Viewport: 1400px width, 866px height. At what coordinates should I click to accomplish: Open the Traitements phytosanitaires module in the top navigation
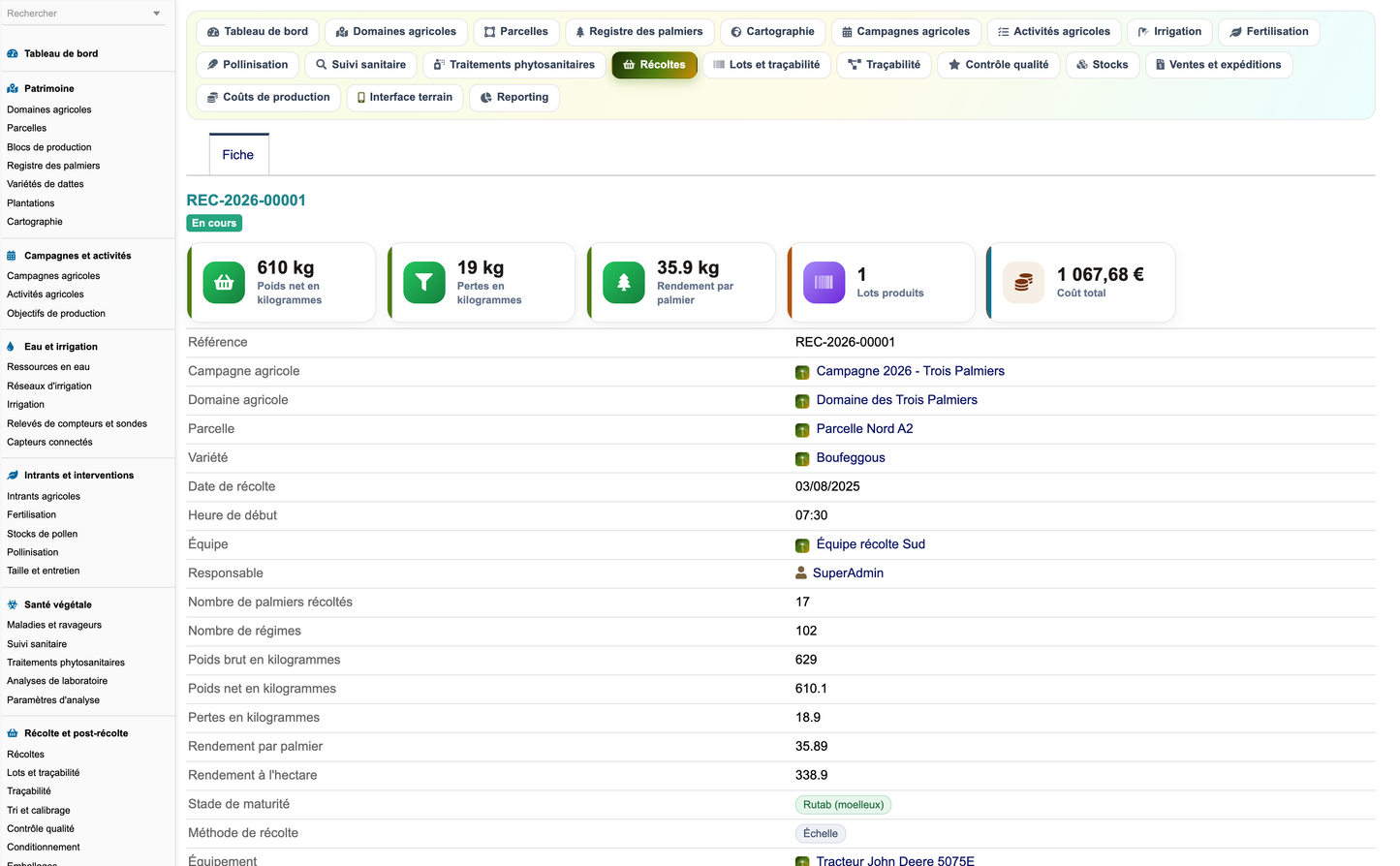pyautogui.click(x=514, y=65)
